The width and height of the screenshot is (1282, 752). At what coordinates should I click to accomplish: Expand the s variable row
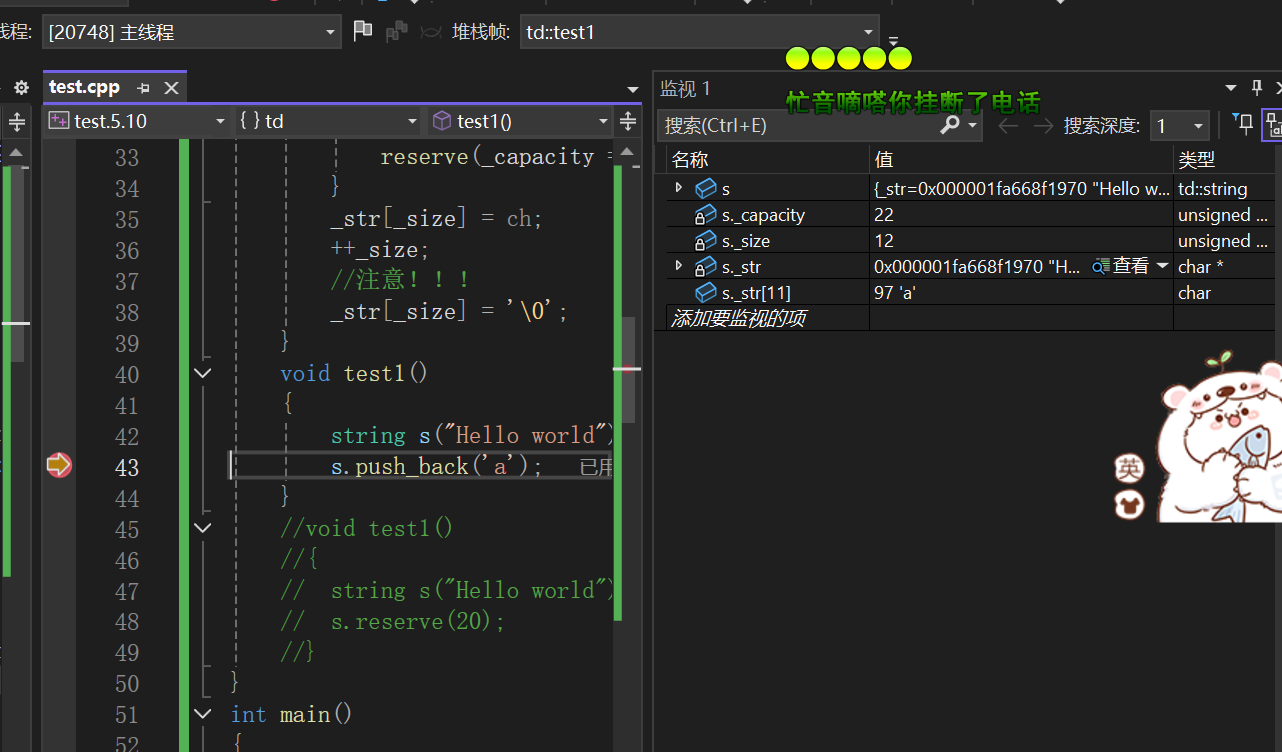pos(679,188)
